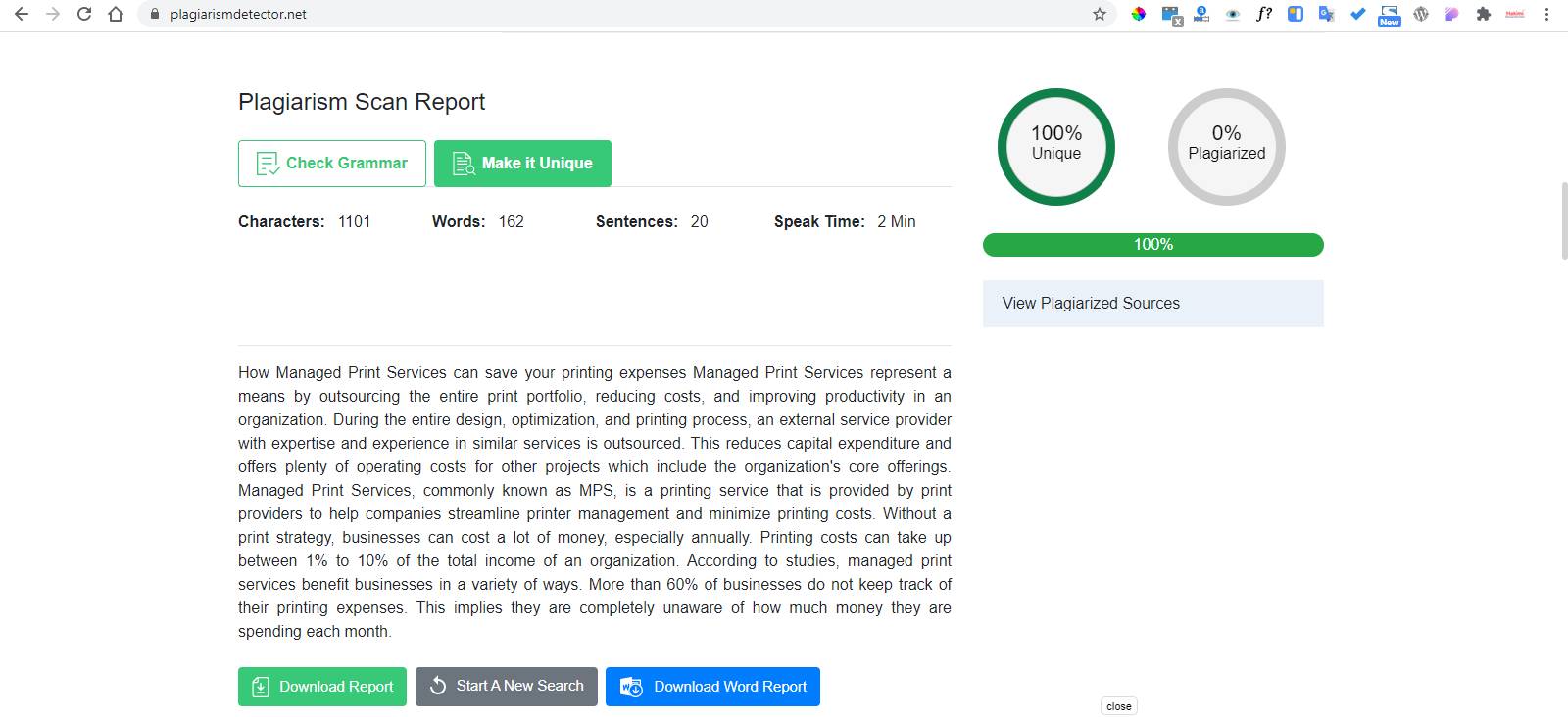
Task: Go back to the previous page
Action: 22,14
